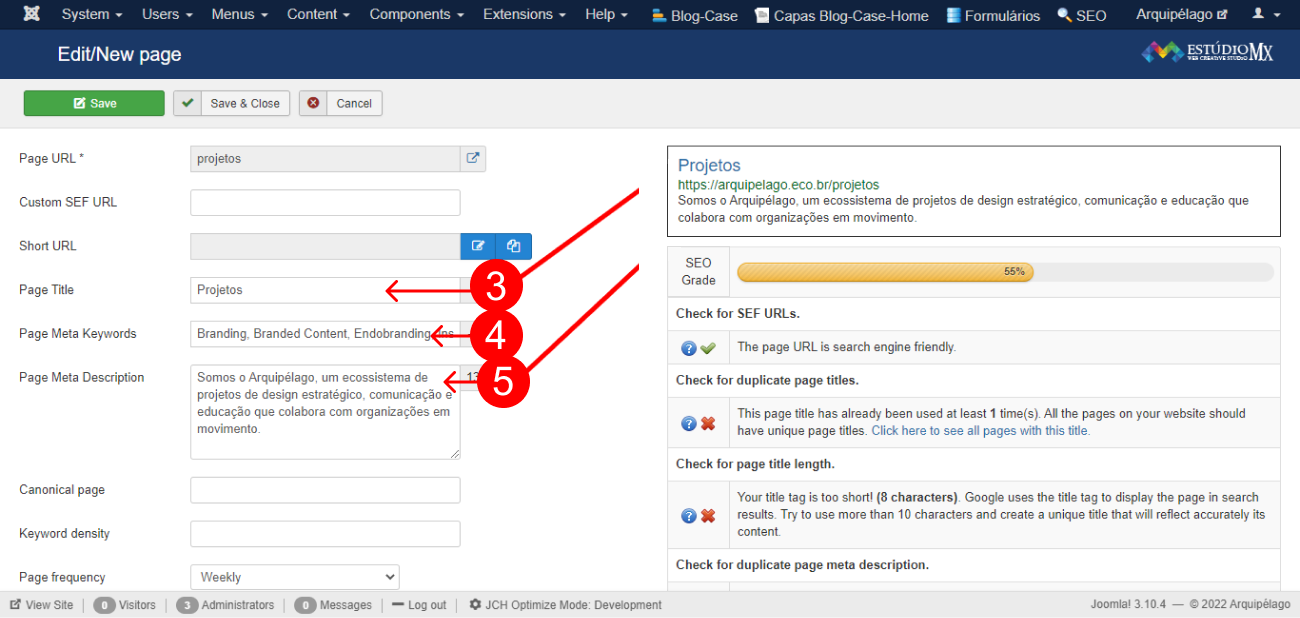Image resolution: width=1300 pixels, height=618 pixels.
Task: Click help icon beside duplicate page titles
Action: pyautogui.click(x=689, y=423)
